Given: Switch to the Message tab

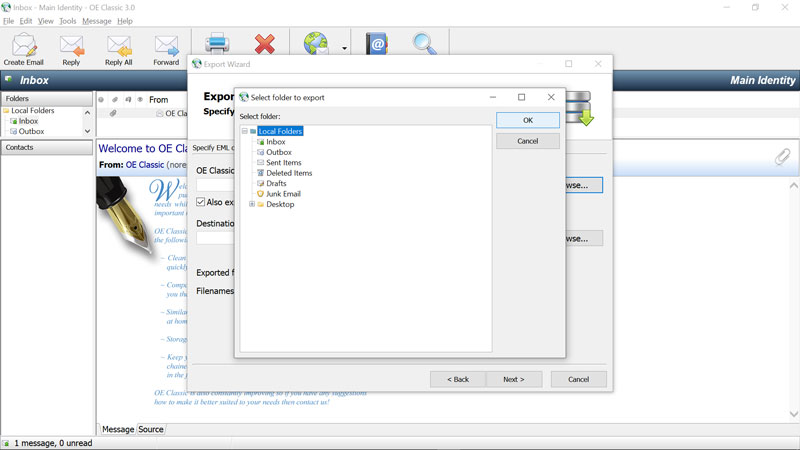Looking at the screenshot, I should click(x=117, y=429).
